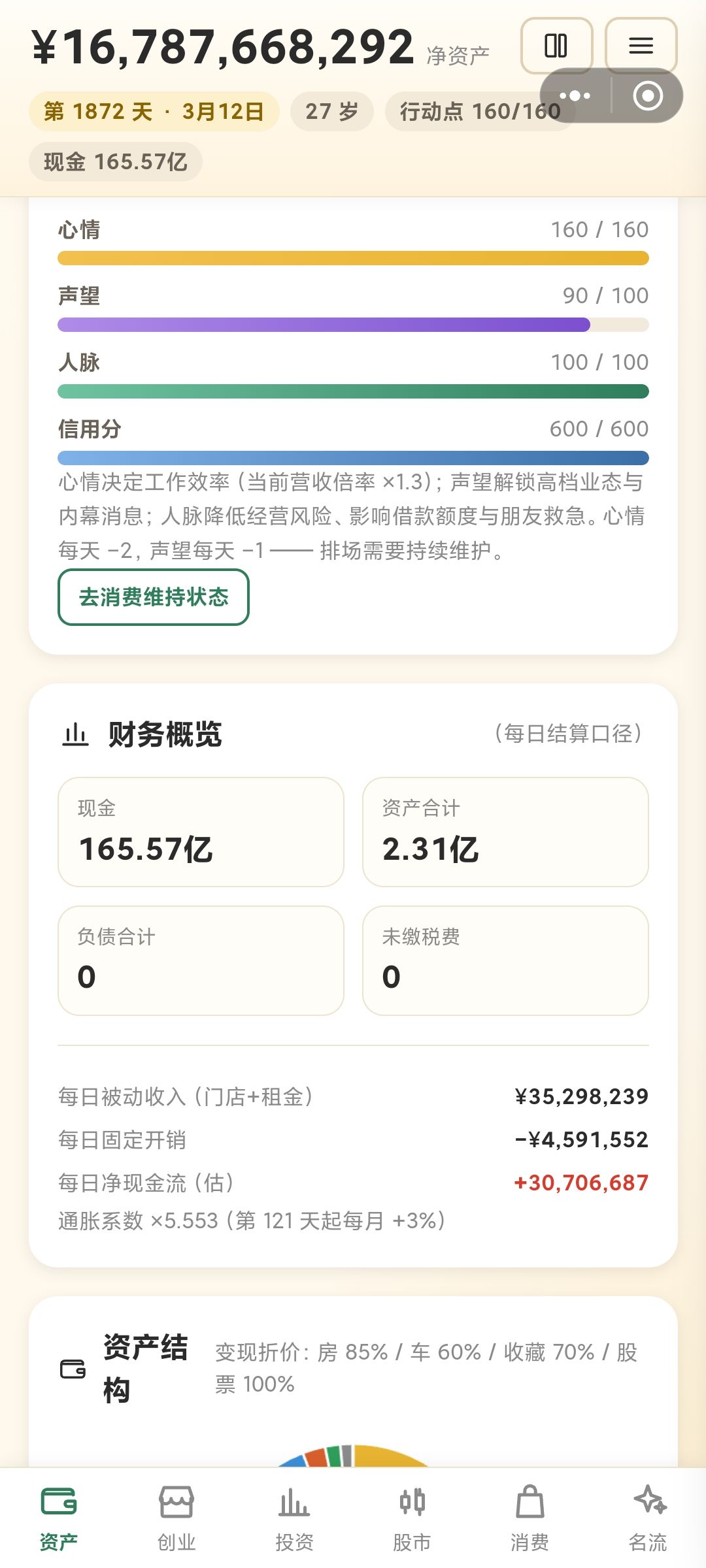The image size is (706, 1568).
Task: Open the 投资 chart tab
Action: pyautogui.click(x=294, y=1518)
